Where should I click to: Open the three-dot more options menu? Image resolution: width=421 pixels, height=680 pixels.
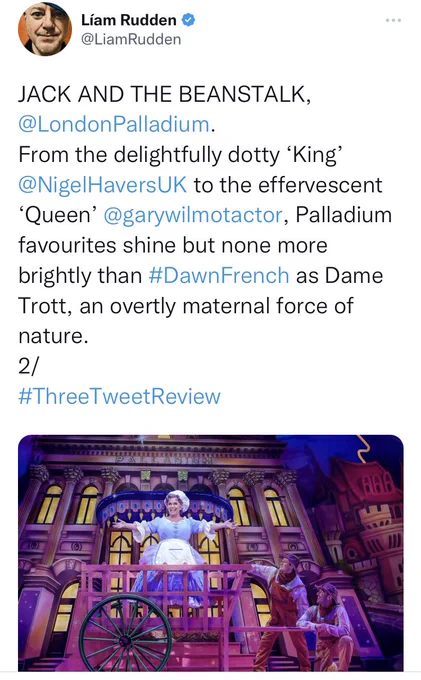pos(393,20)
